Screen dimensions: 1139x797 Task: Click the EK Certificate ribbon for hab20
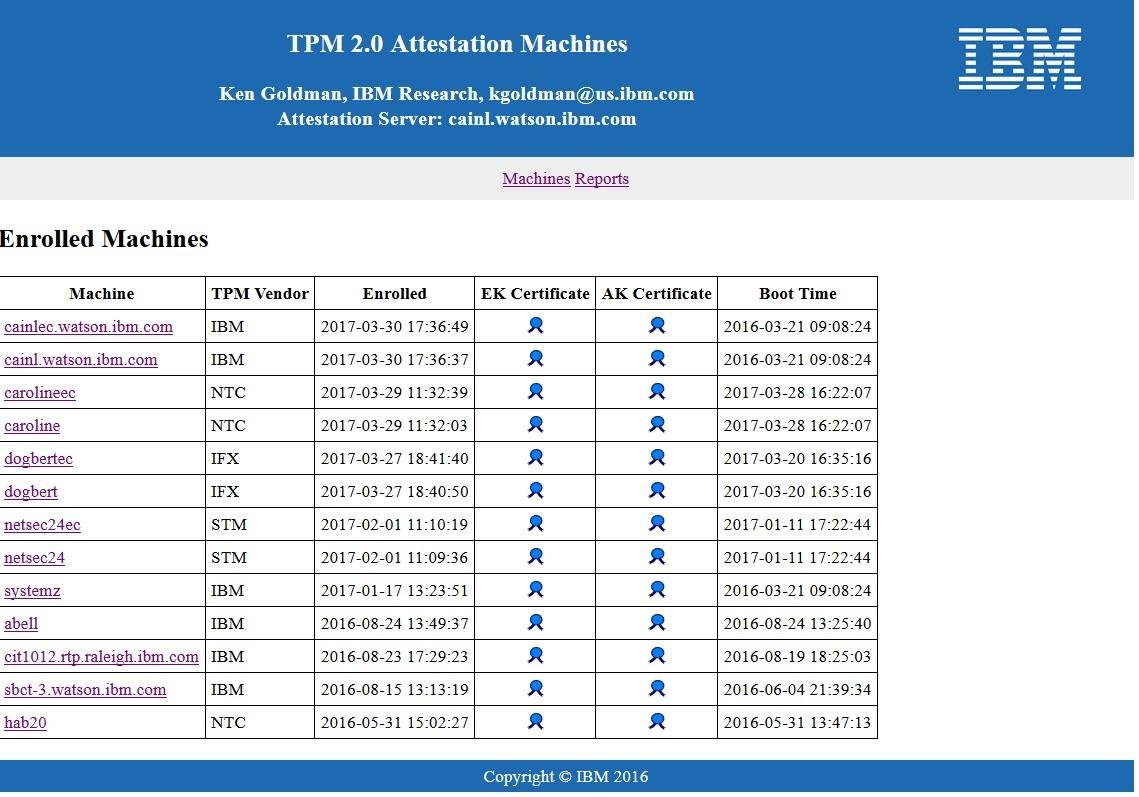click(x=535, y=721)
